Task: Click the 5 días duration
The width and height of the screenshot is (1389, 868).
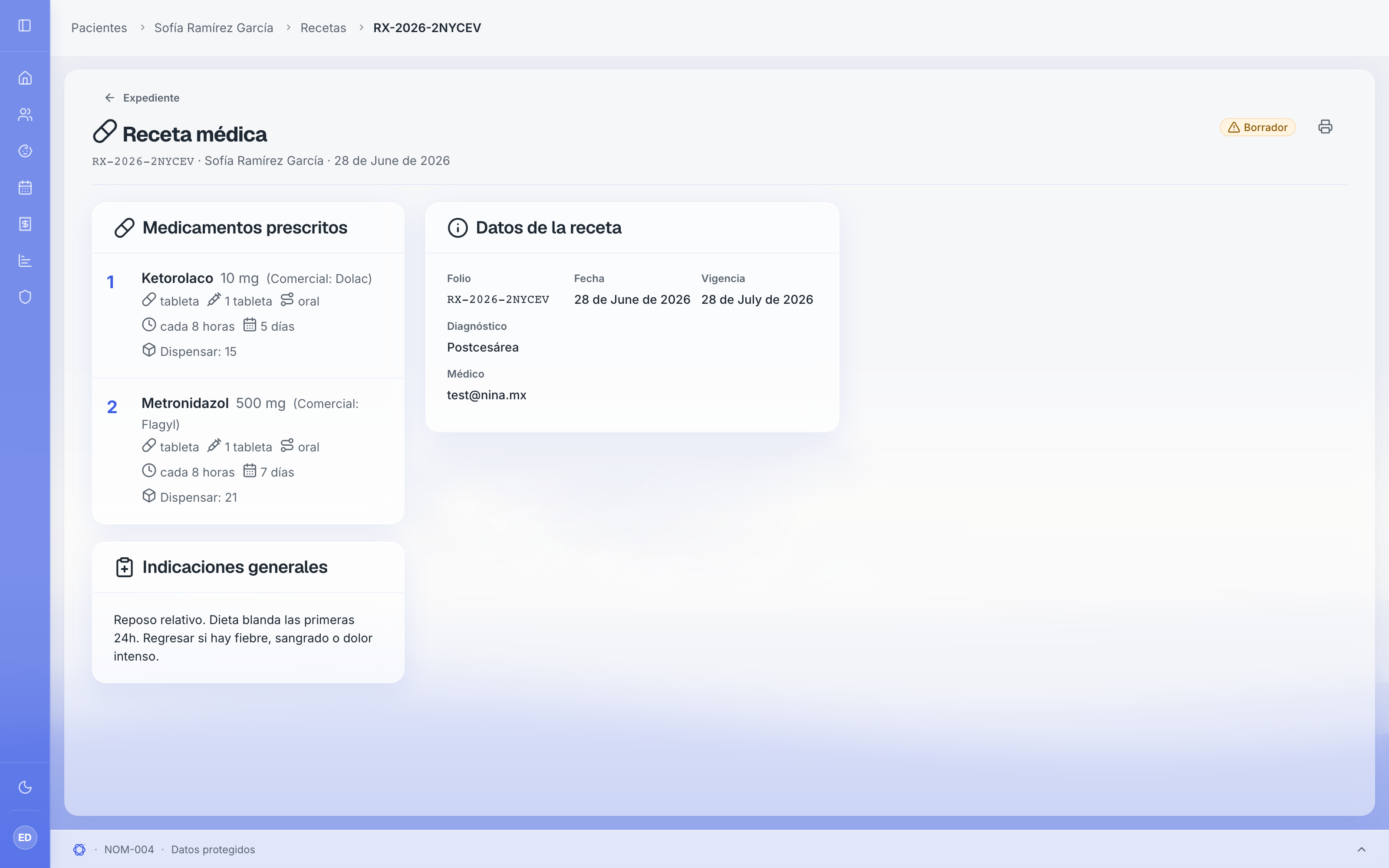Action: 277,326
